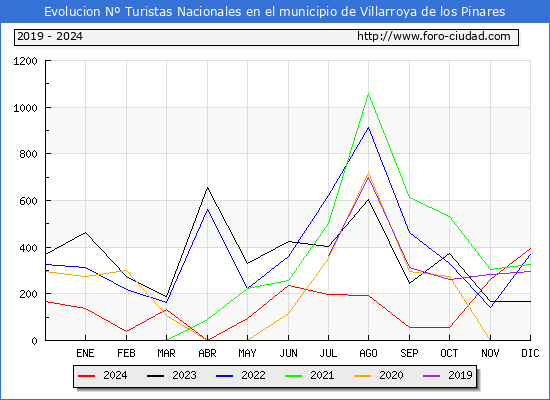Click the purple 2019 legend color line
Image resolution: width=550 pixels, height=400 pixels.
coord(432,376)
